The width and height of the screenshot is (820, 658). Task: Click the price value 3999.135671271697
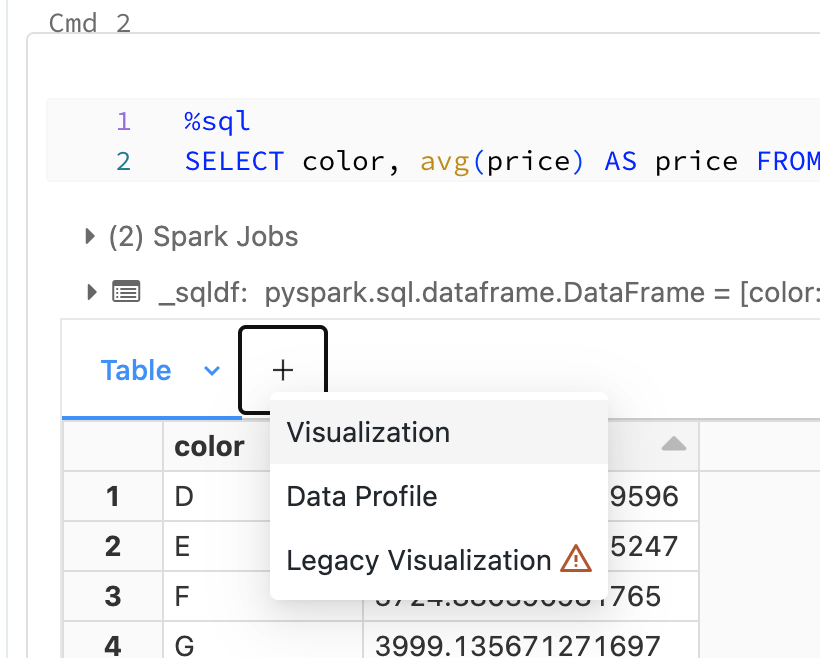coord(516,646)
